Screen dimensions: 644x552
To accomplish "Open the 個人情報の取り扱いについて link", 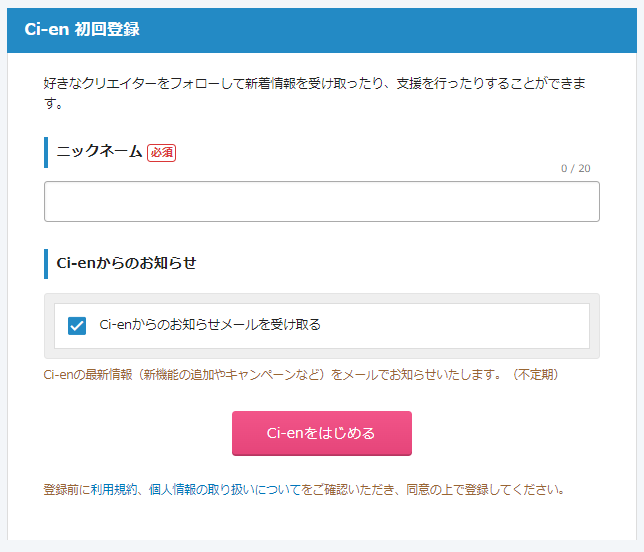I will click(x=225, y=489).
